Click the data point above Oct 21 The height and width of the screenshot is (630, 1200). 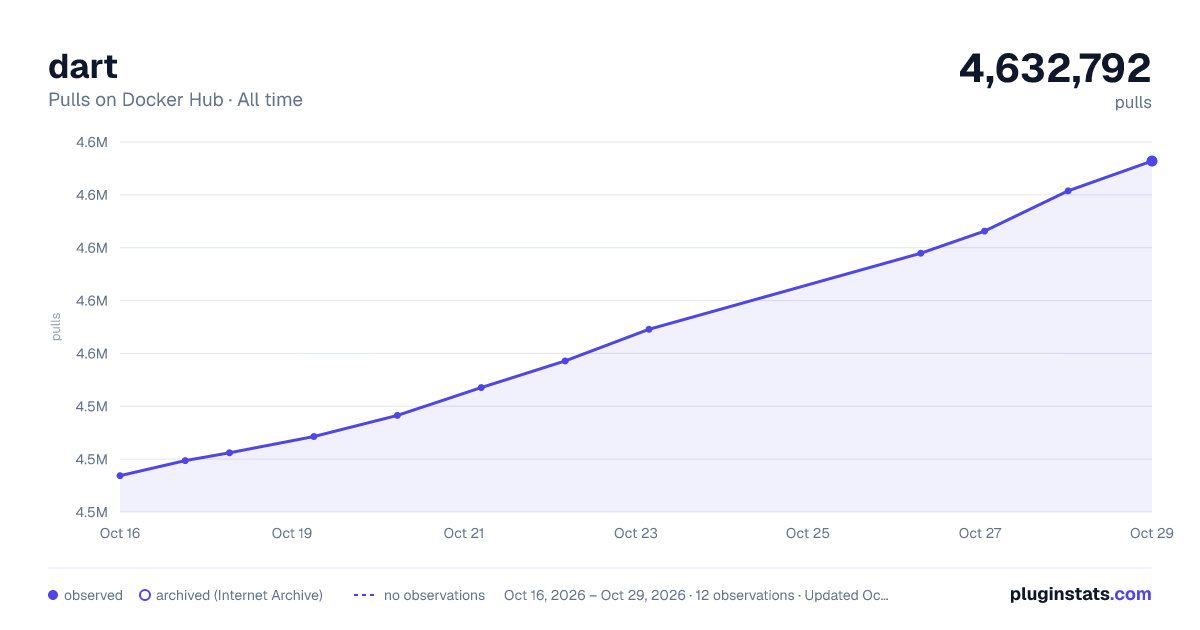point(481,388)
